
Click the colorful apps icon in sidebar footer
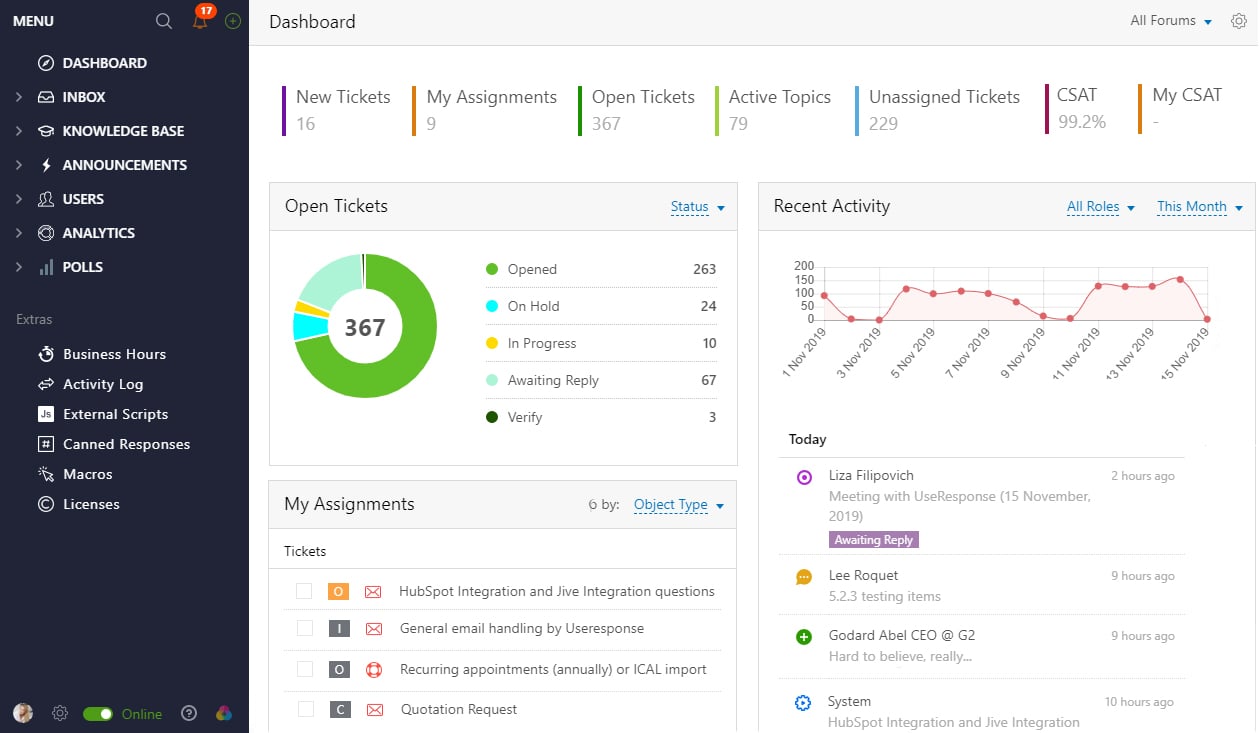pyautogui.click(x=224, y=713)
